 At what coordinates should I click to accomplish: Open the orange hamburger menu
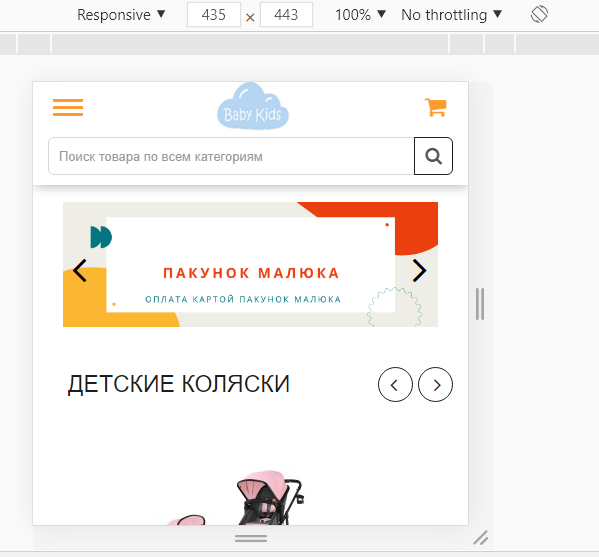pos(68,107)
